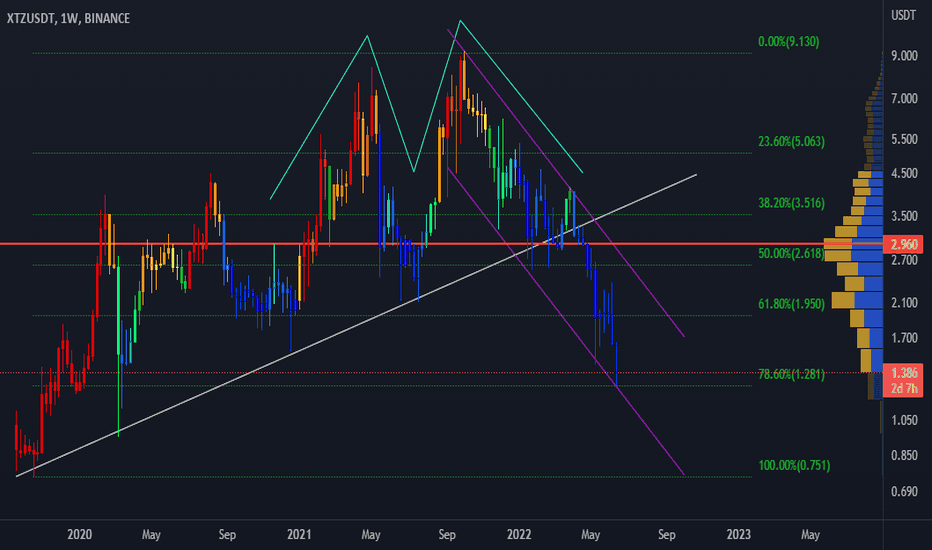This screenshot has width=932, height=550.
Task: Click the 2.100 price axis label
Action: point(904,303)
